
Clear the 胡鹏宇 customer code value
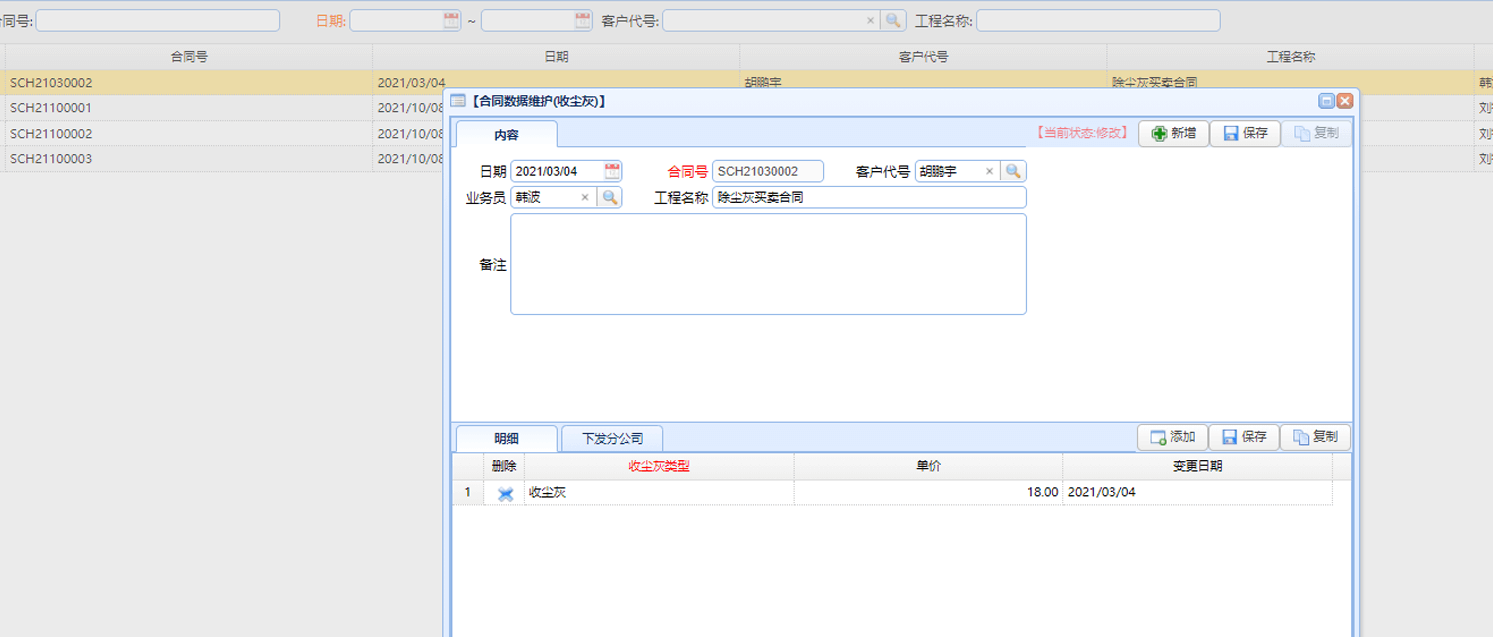click(x=989, y=171)
